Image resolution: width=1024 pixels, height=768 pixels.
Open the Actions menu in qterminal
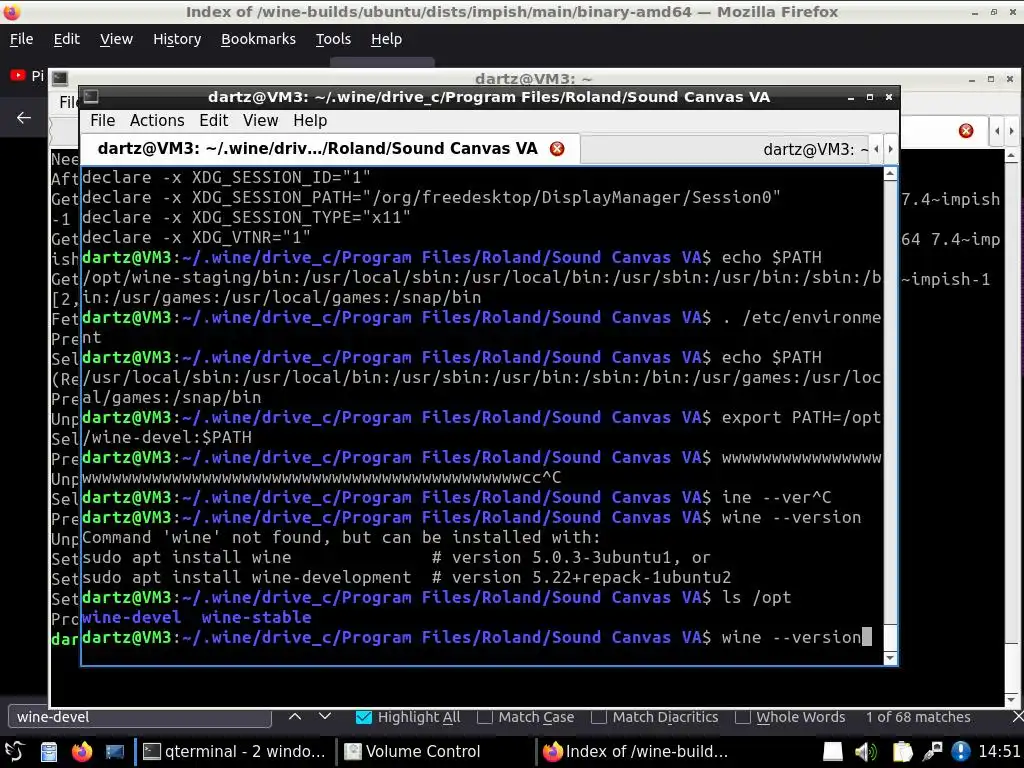click(x=157, y=121)
